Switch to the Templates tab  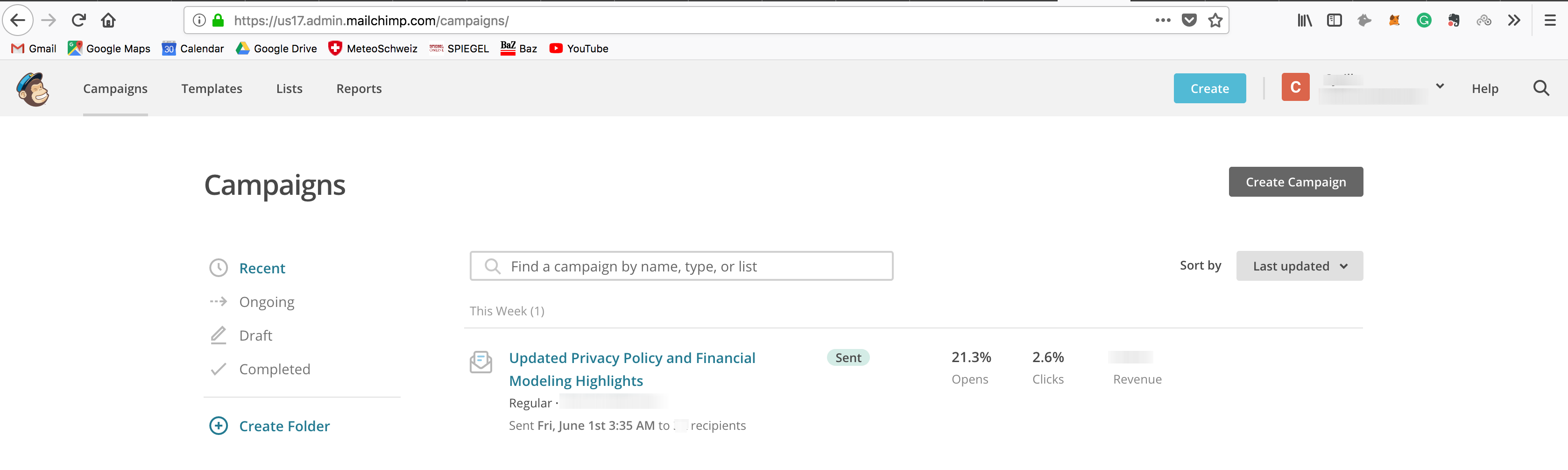point(212,89)
